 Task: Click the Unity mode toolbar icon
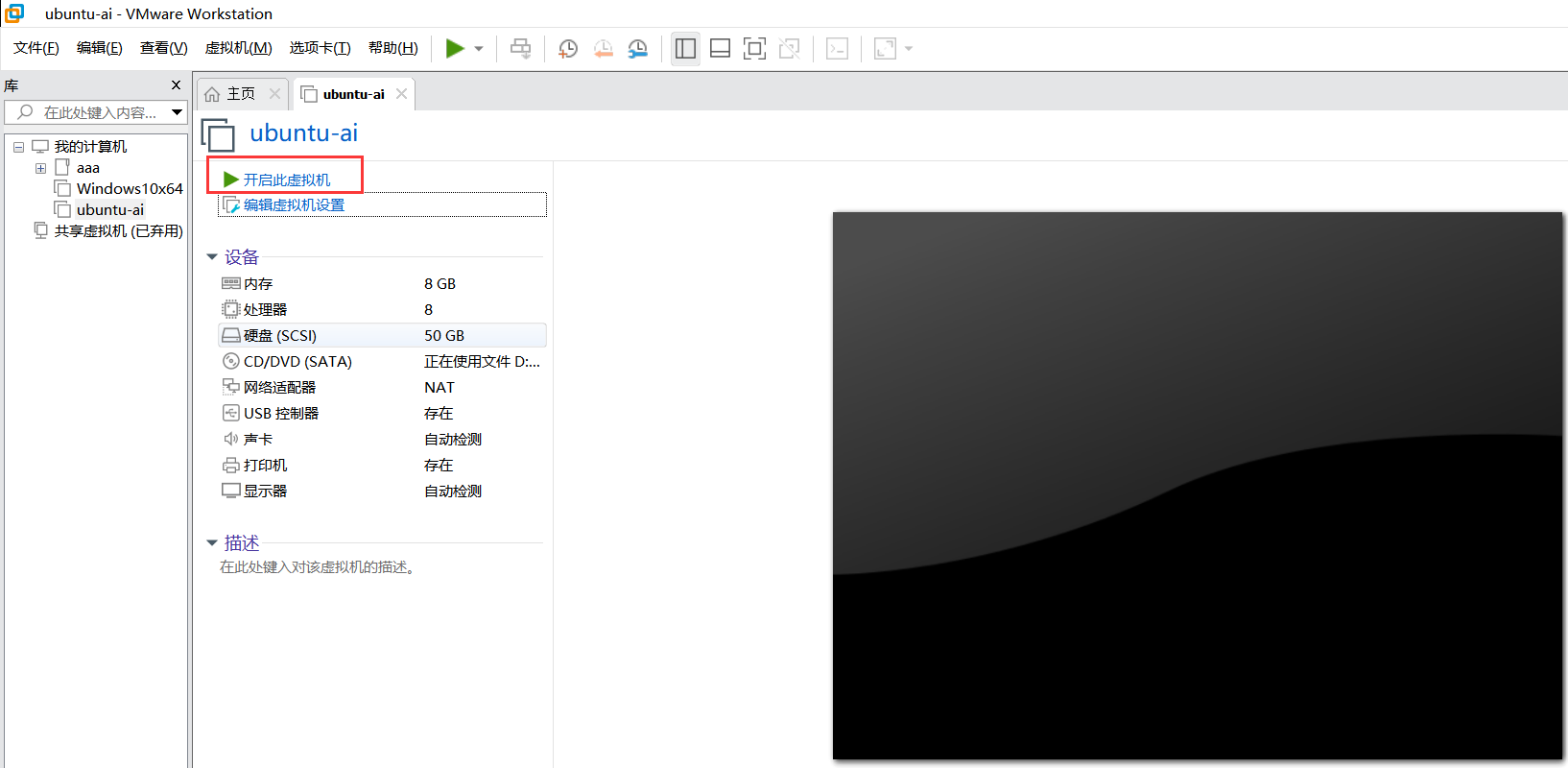click(x=789, y=48)
